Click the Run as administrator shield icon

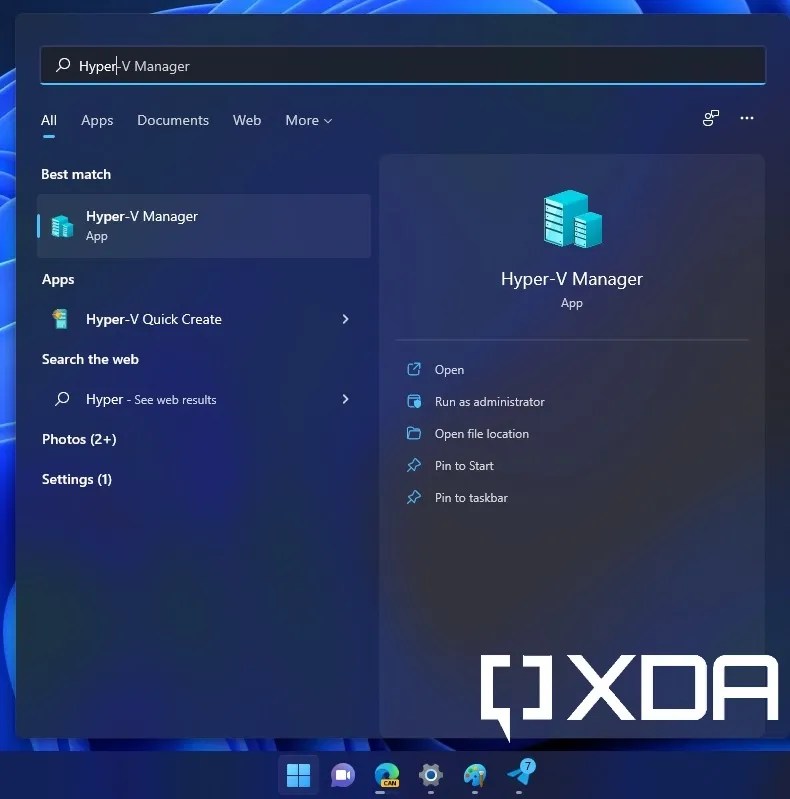point(414,402)
